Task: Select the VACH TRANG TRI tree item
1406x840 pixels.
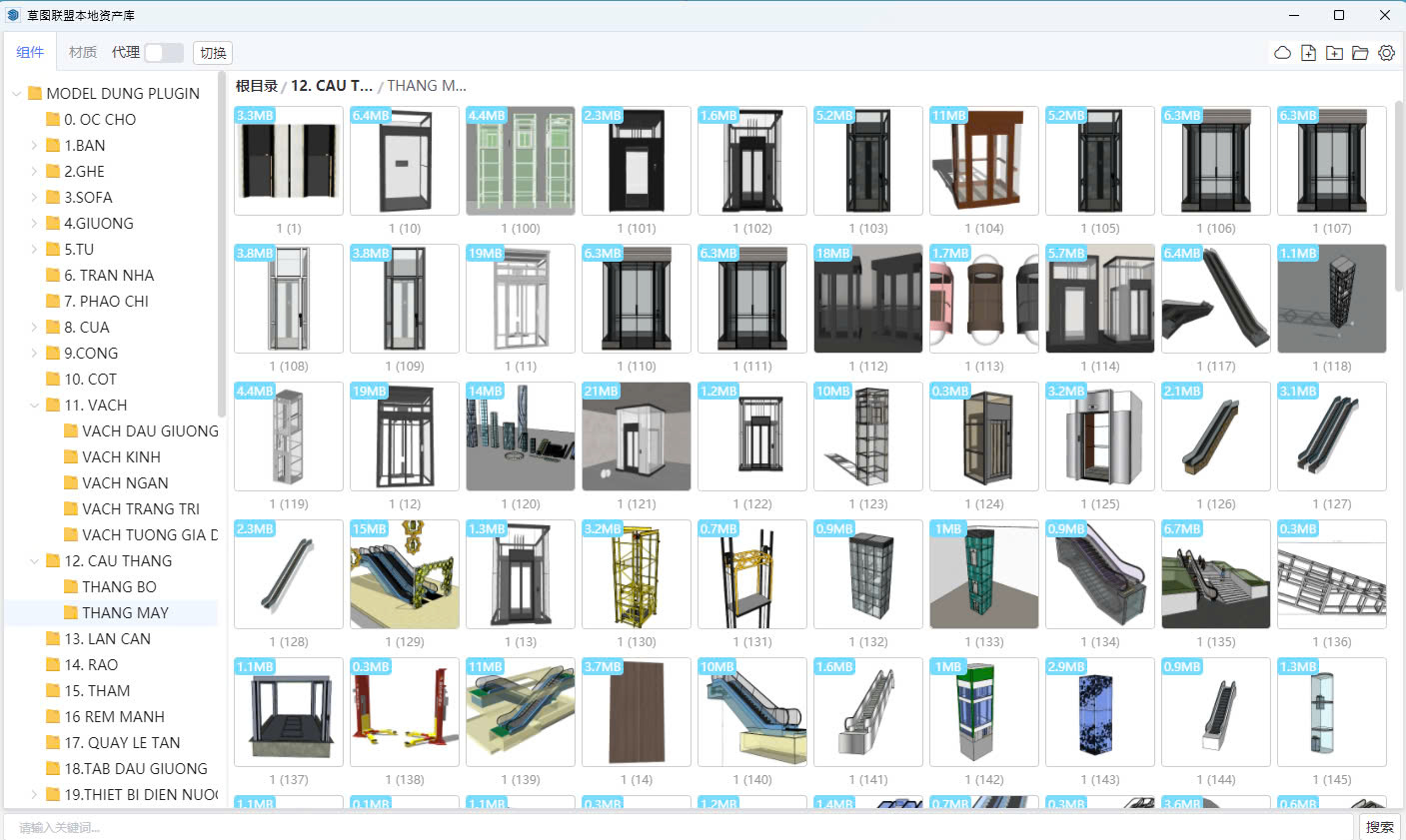Action: (111, 508)
